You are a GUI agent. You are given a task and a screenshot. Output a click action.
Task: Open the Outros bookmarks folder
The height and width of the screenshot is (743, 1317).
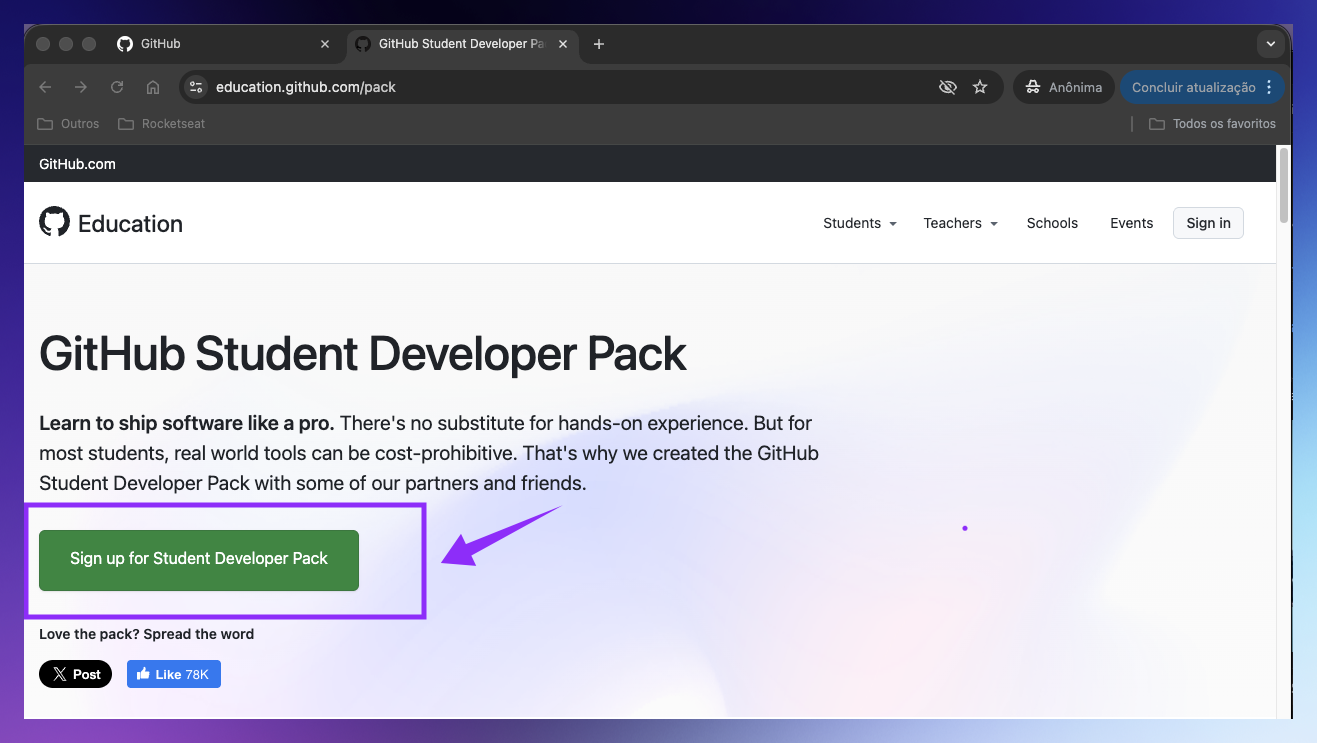pyautogui.click(x=68, y=124)
